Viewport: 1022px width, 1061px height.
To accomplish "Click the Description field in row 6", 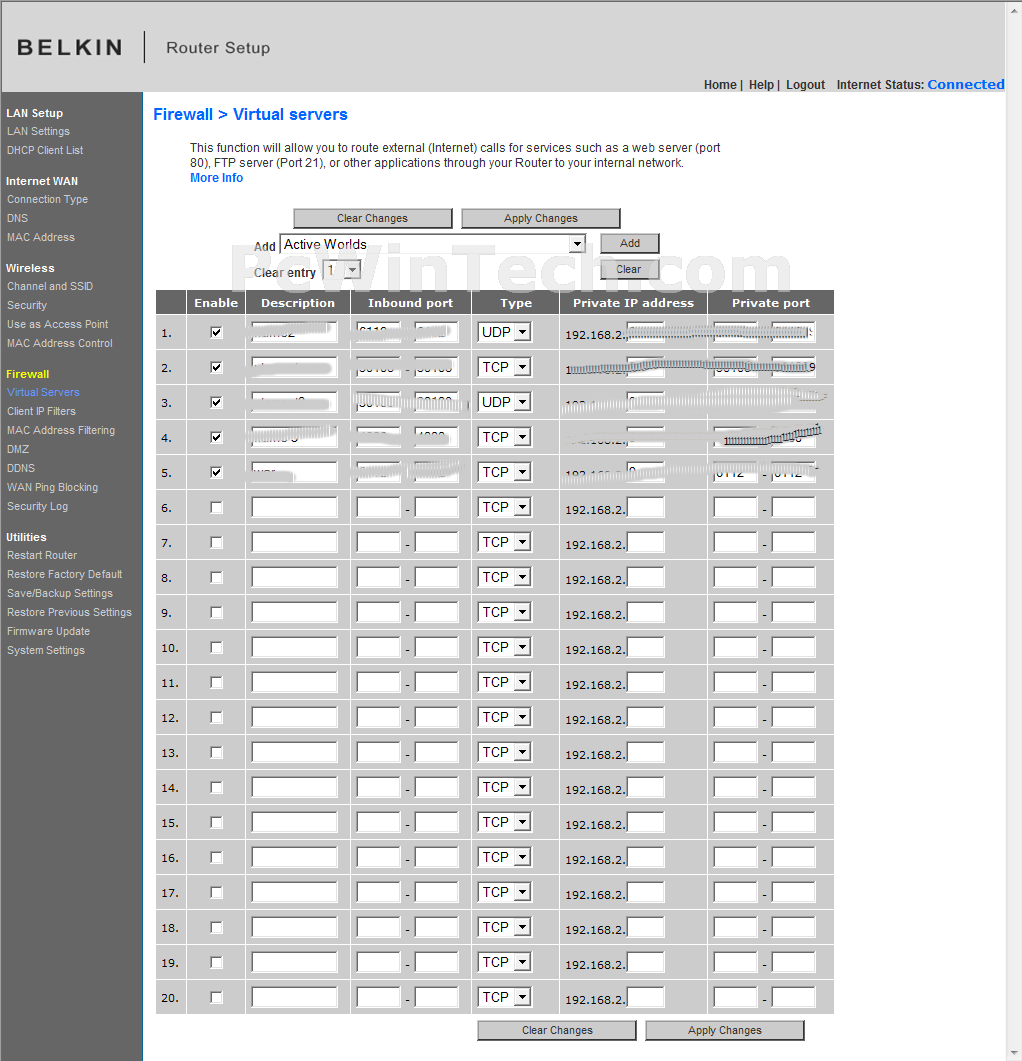I will tap(294, 507).
